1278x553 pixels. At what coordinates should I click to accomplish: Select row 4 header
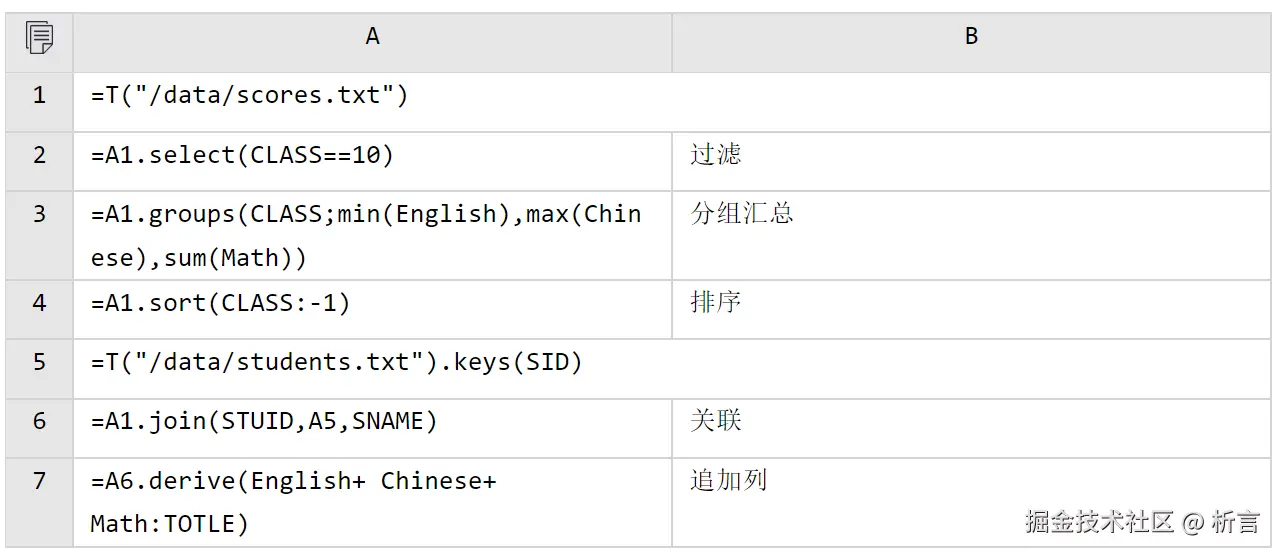tap(39, 303)
